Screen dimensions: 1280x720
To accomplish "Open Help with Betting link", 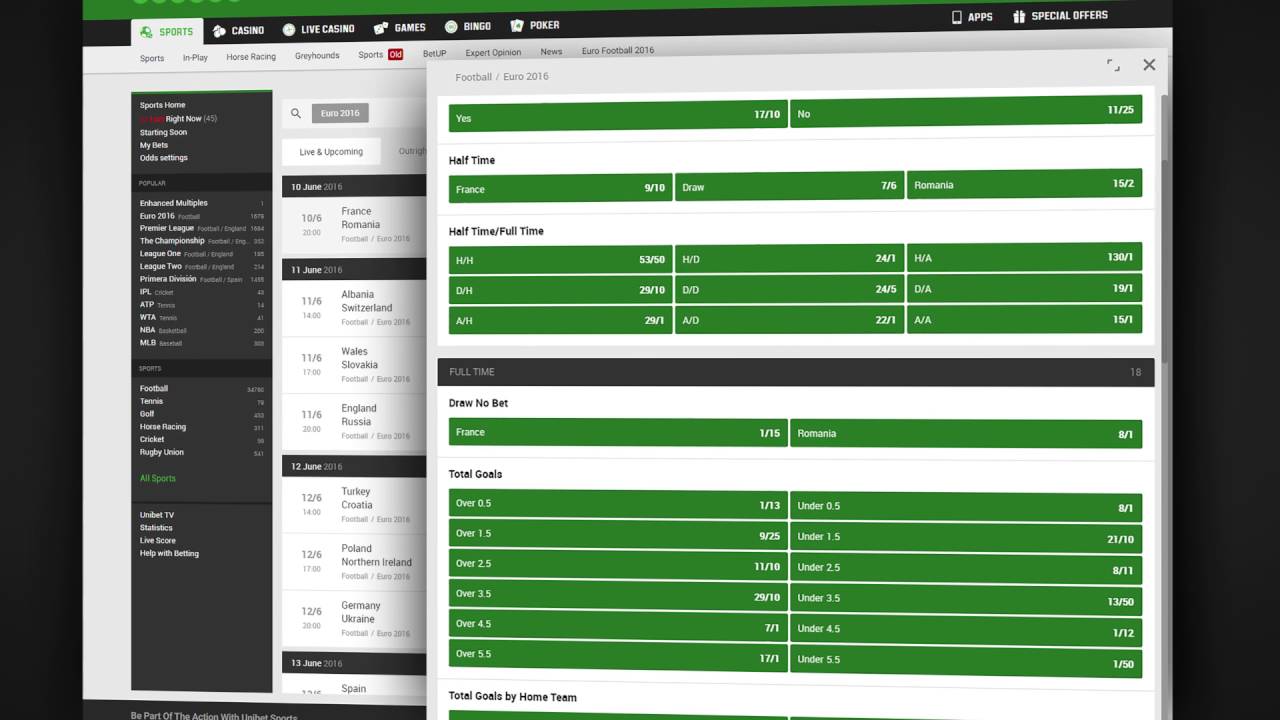I will coord(169,553).
